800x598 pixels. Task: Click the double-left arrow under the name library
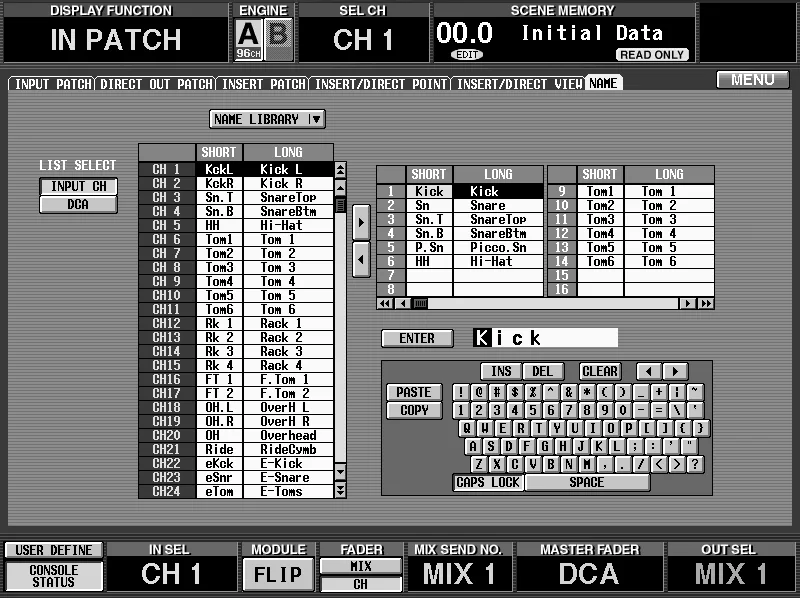[385, 304]
